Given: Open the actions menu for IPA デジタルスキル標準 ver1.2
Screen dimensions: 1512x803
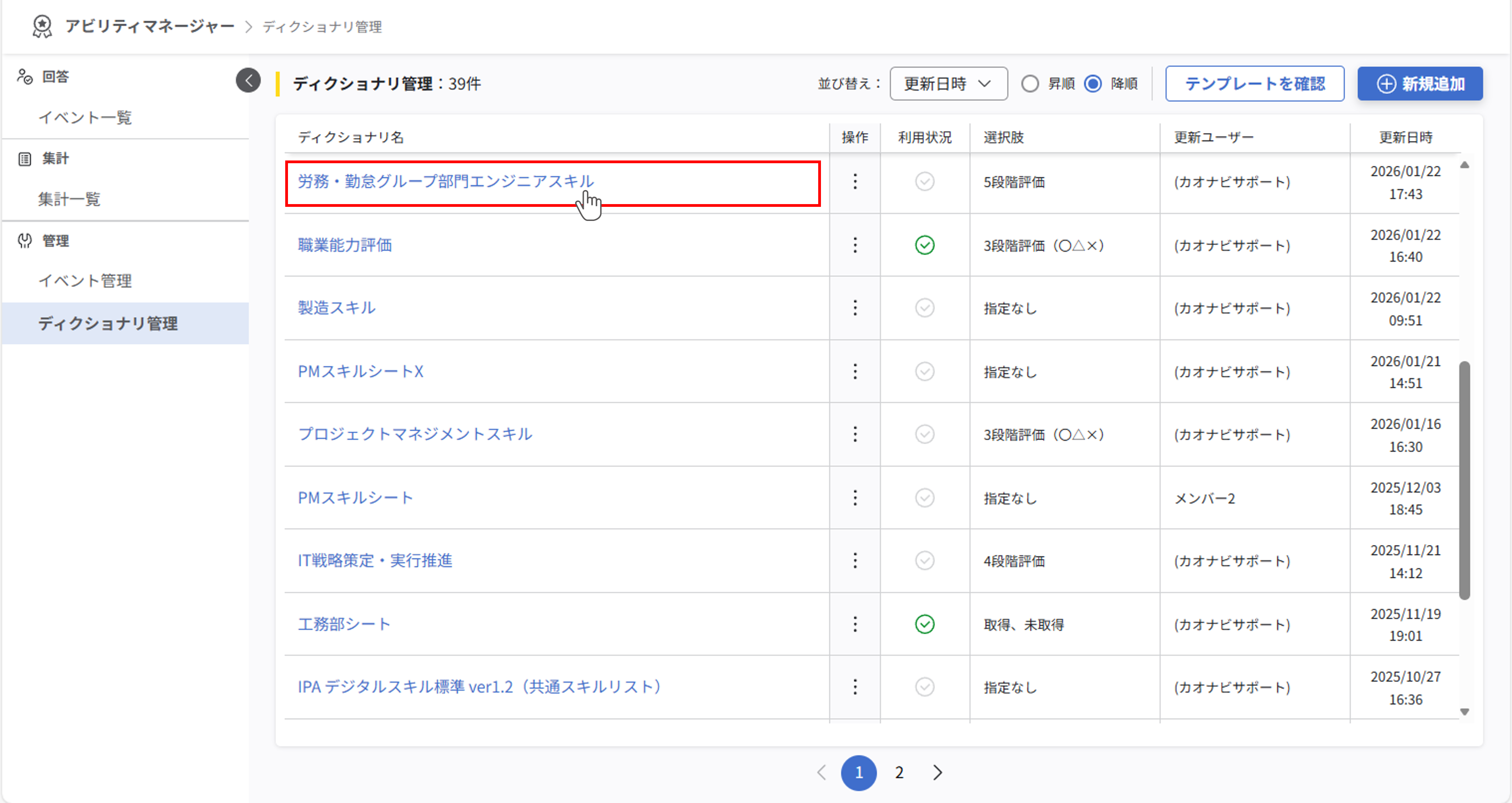Looking at the screenshot, I should (855, 687).
